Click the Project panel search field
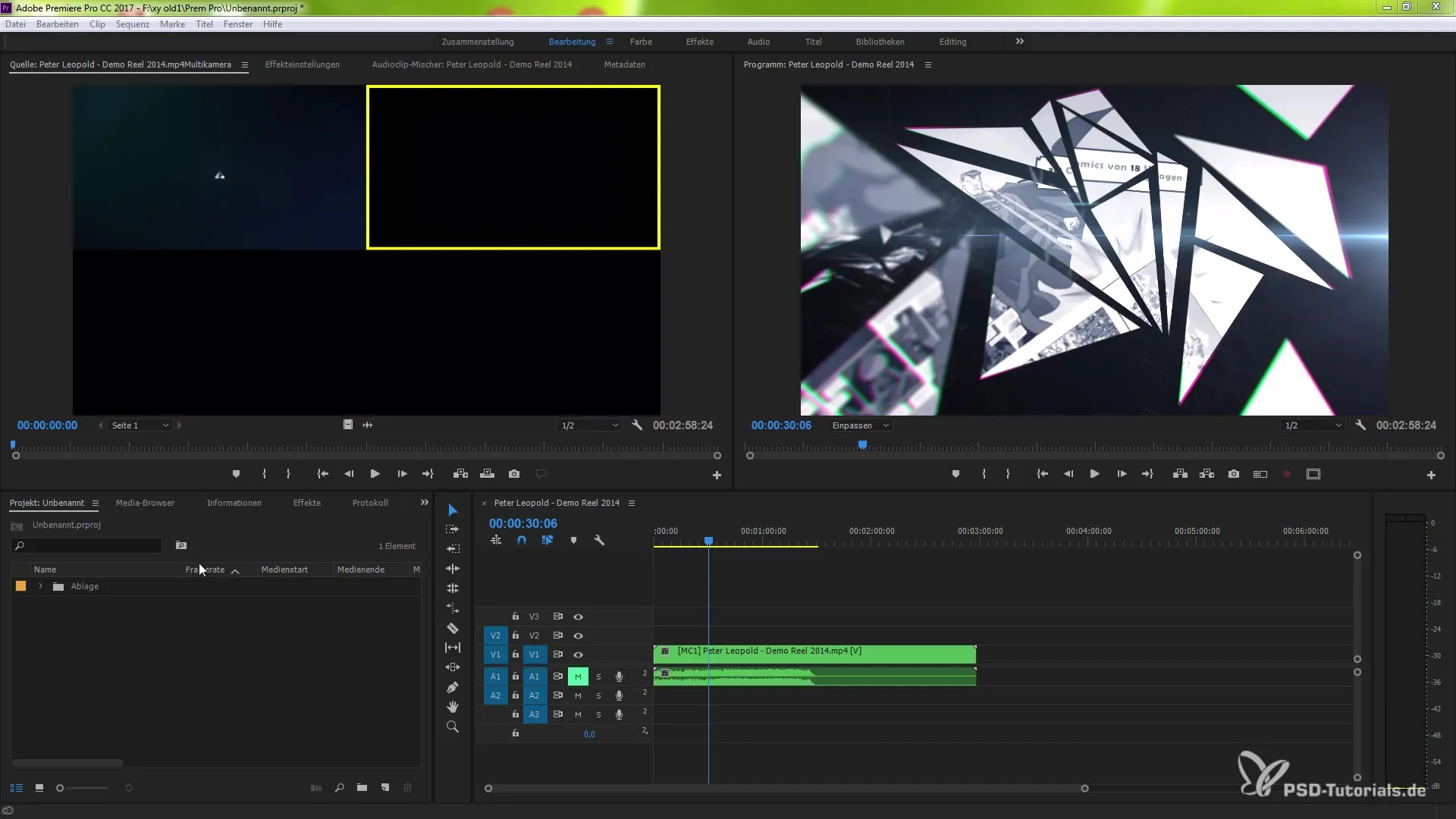Image resolution: width=1456 pixels, height=819 pixels. (87, 546)
